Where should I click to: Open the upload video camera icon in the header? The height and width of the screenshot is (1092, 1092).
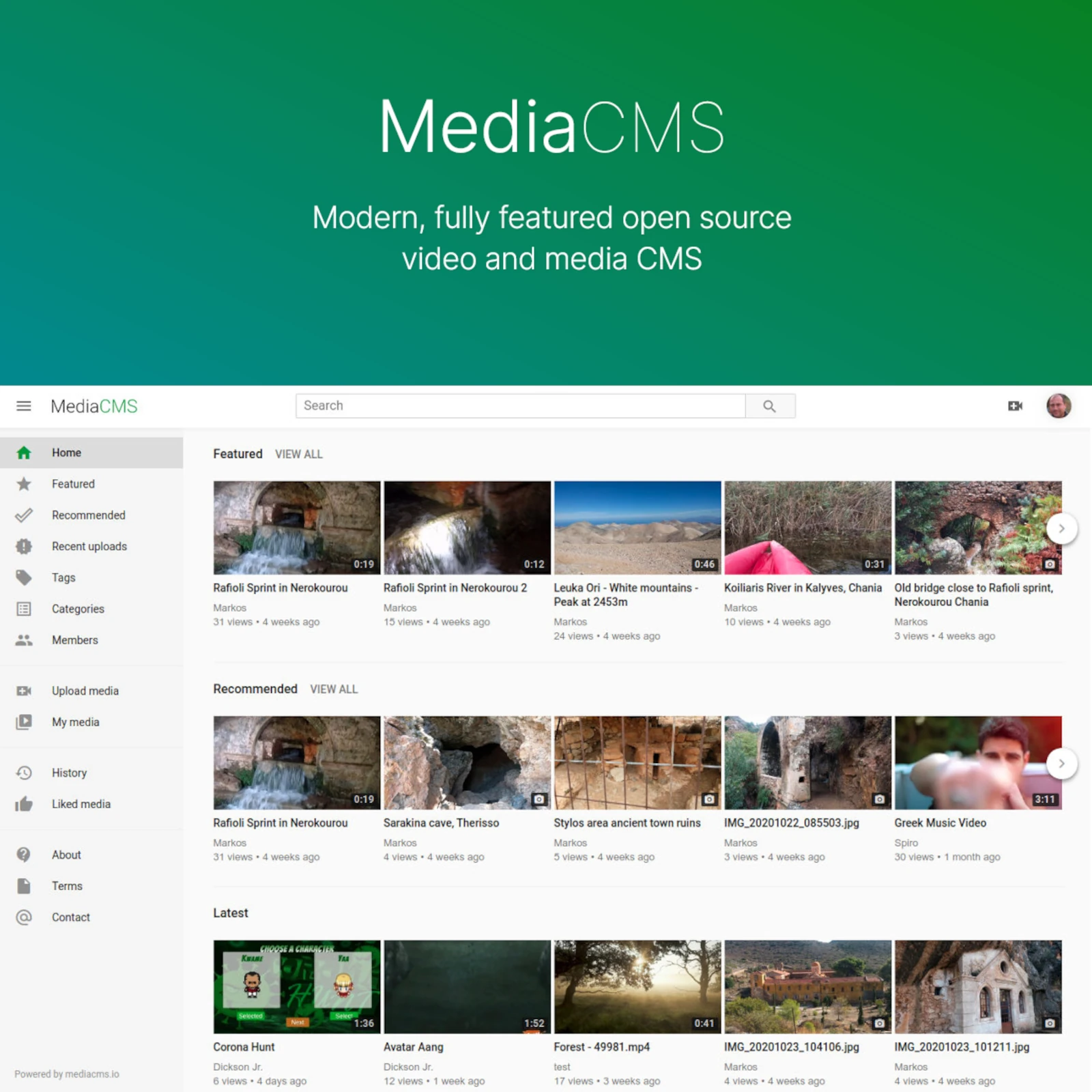click(1016, 405)
